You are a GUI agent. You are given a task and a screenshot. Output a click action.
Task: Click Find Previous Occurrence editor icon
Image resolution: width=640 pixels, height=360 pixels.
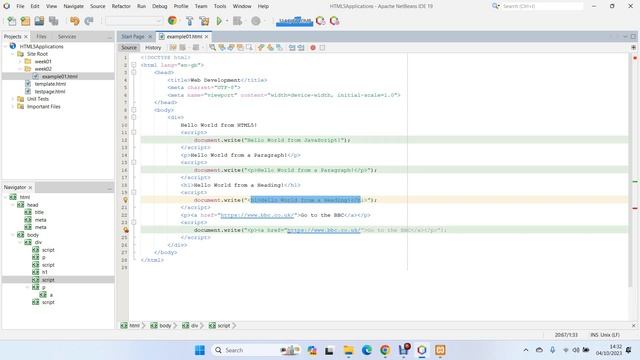click(222, 48)
